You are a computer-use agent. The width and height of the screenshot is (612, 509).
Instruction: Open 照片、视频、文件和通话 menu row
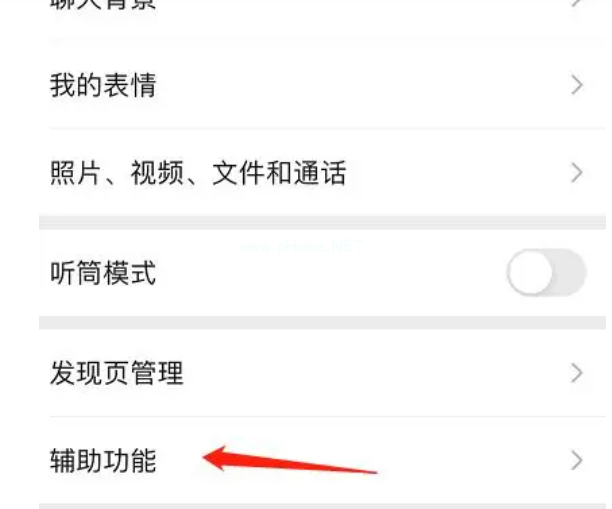pos(322,173)
